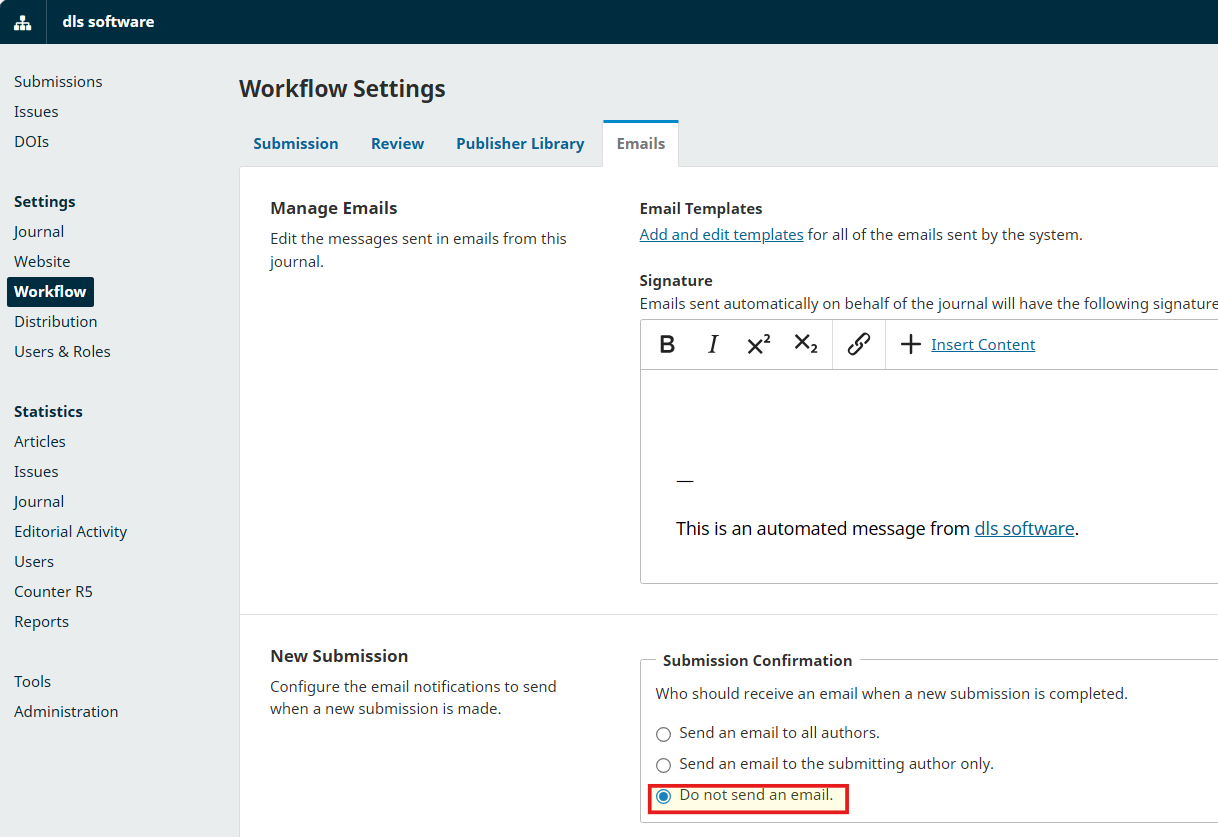Toggle Bold formatting in signature editor
Screen dimensions: 1218x837
pos(667,345)
